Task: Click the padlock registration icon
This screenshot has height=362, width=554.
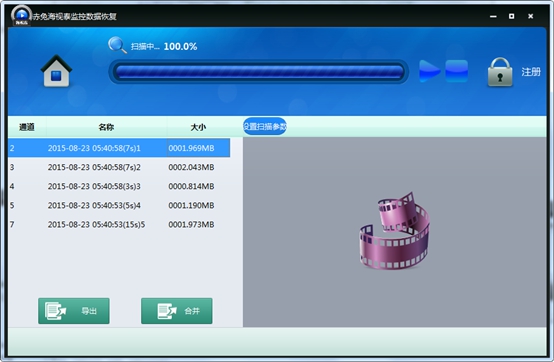Action: [500, 72]
